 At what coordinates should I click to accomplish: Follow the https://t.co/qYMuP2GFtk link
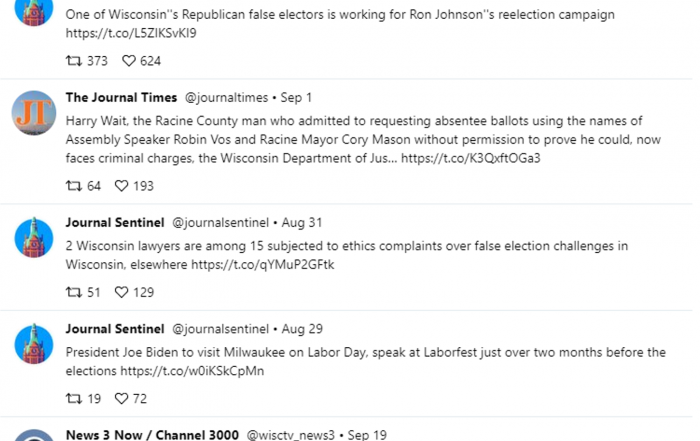262,264
